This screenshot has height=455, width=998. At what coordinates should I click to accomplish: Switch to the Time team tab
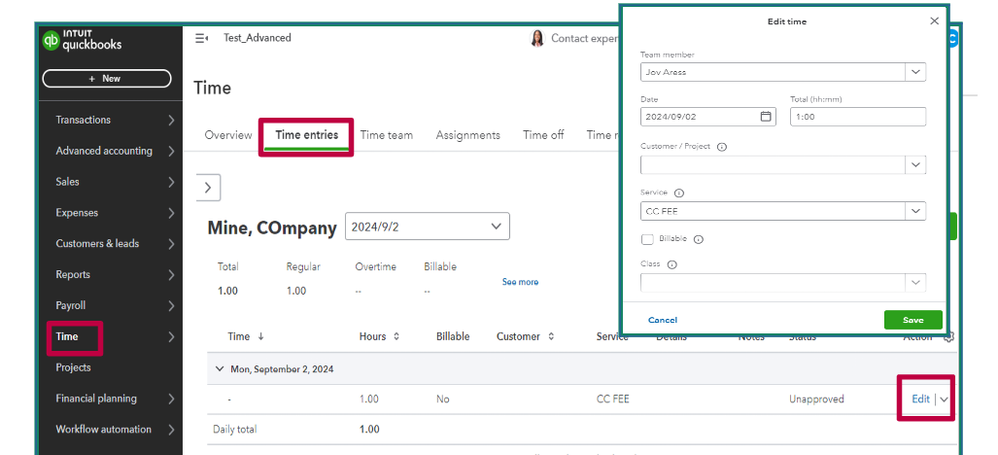coord(386,135)
